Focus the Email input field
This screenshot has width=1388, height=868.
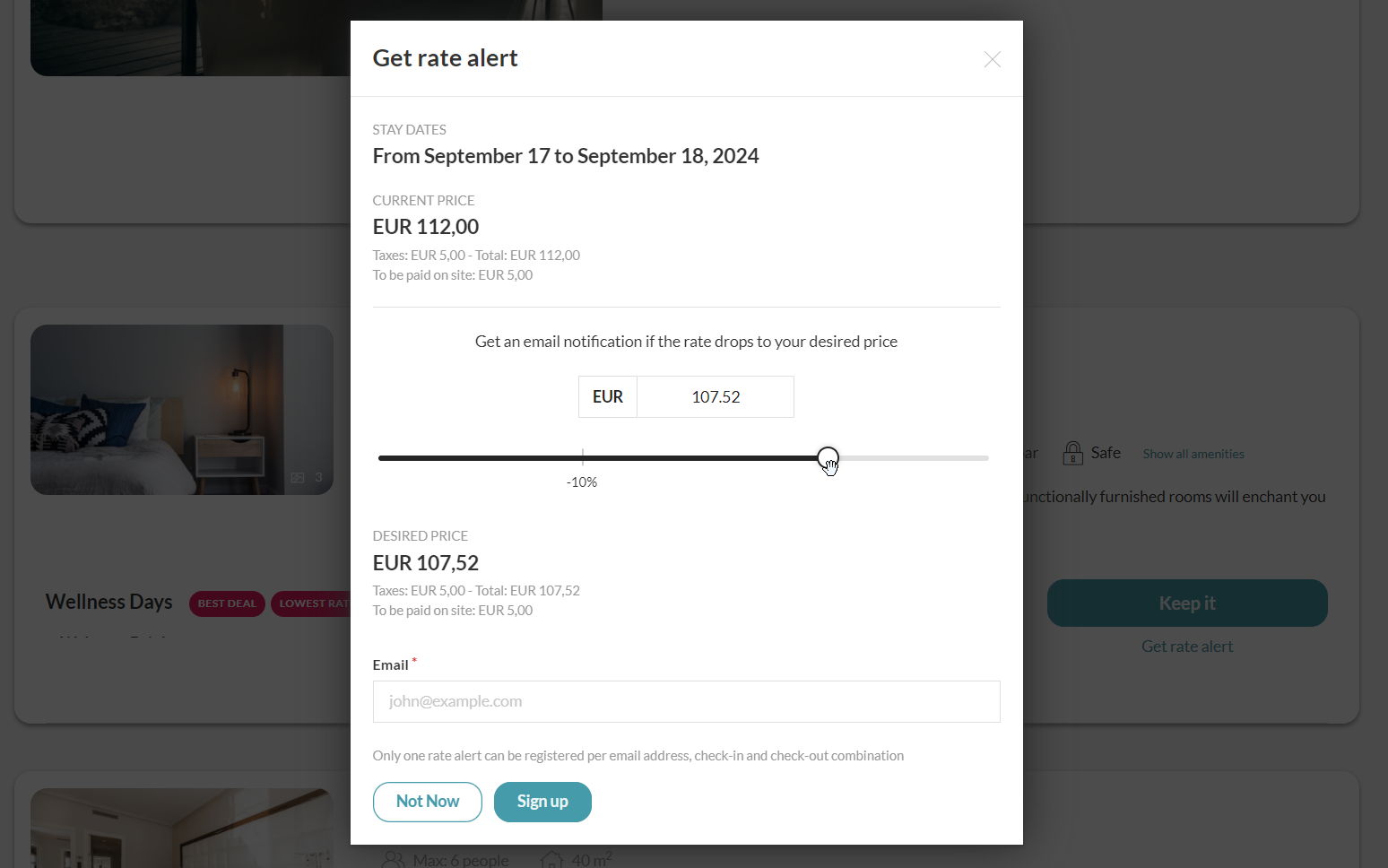pos(686,701)
